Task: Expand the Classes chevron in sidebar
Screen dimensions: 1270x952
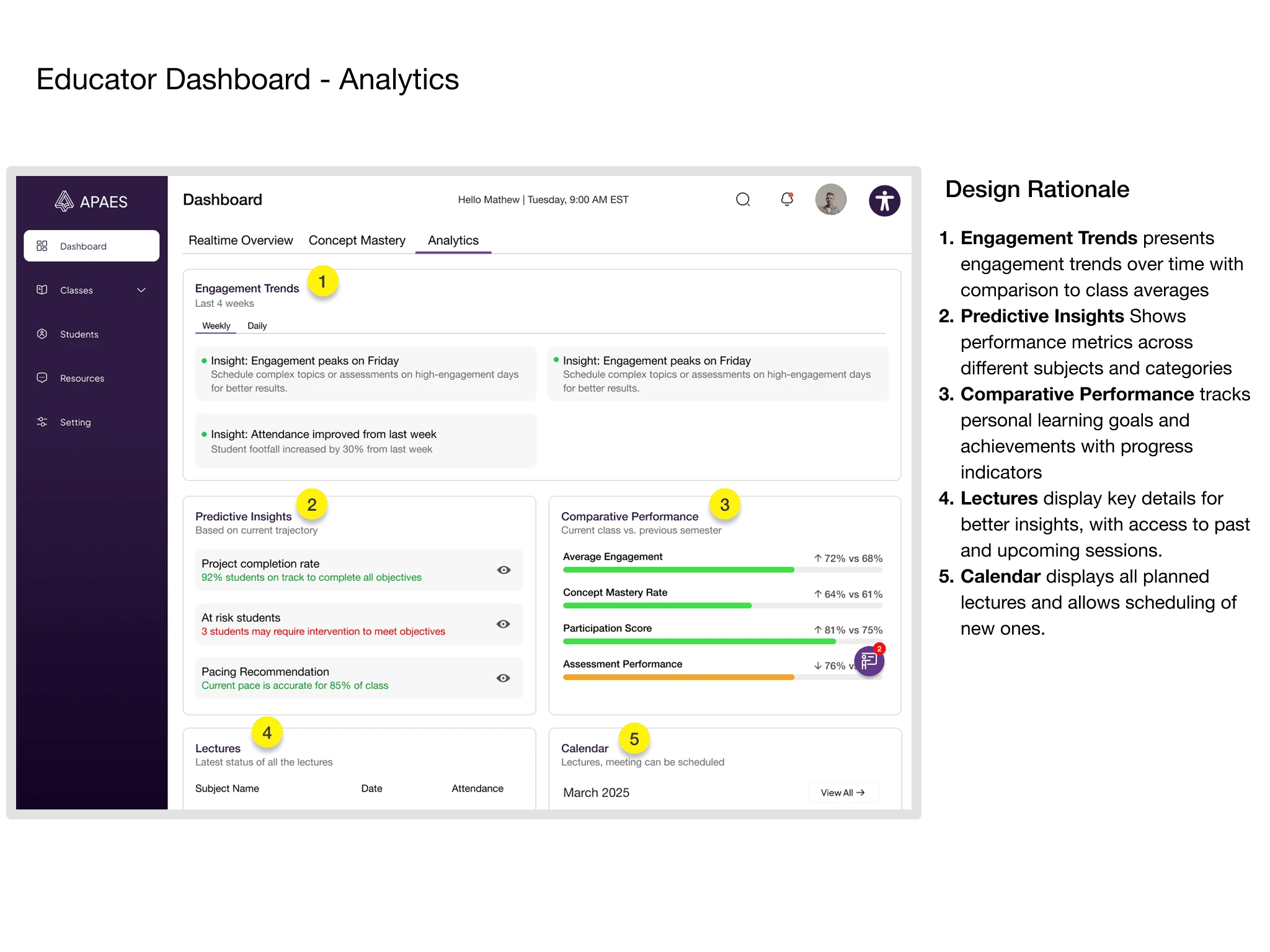Action: pyautogui.click(x=141, y=290)
